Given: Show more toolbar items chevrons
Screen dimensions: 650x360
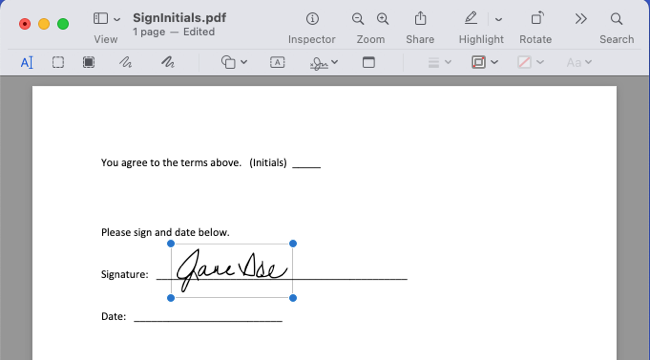Looking at the screenshot, I should pyautogui.click(x=581, y=19).
